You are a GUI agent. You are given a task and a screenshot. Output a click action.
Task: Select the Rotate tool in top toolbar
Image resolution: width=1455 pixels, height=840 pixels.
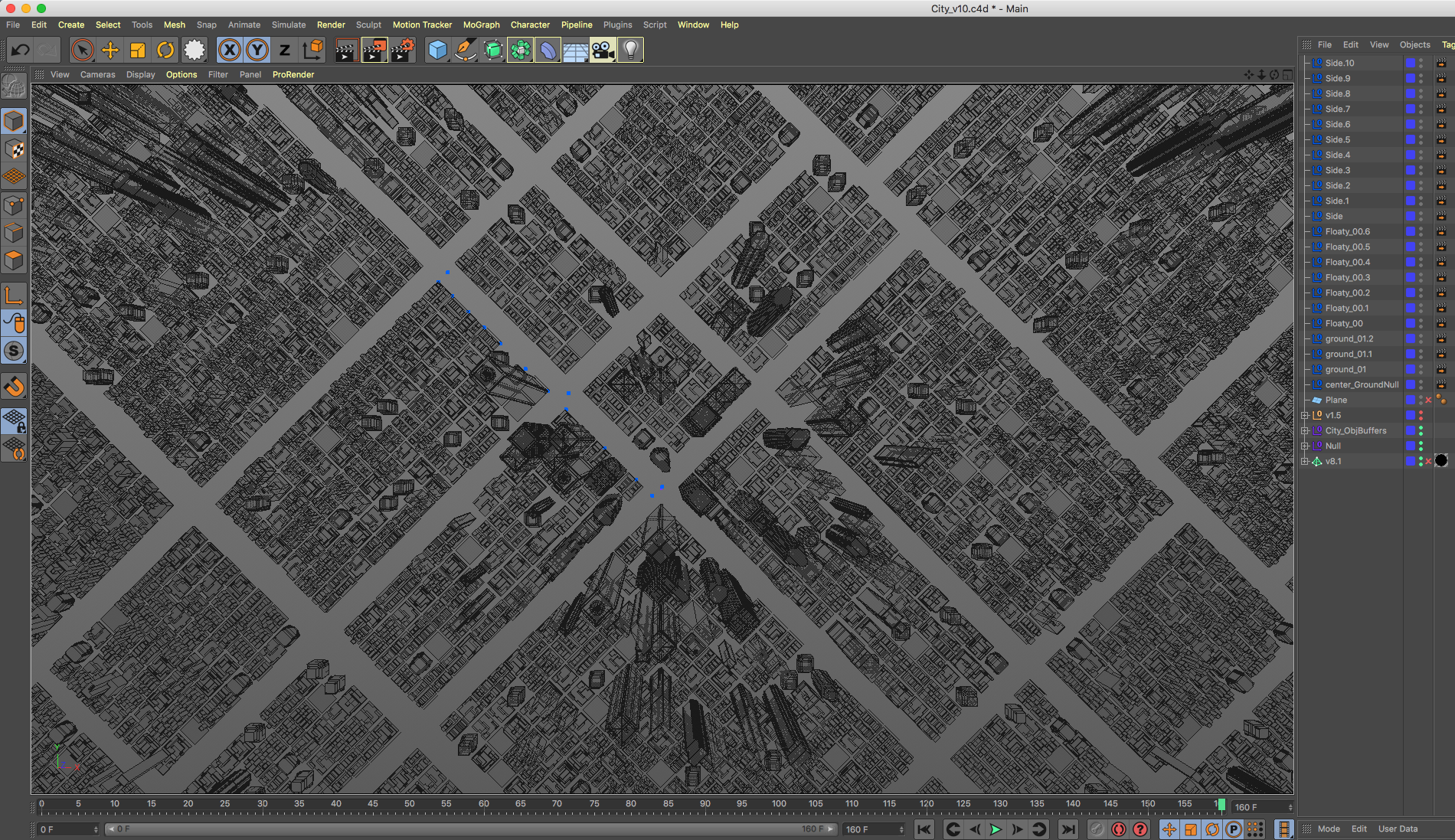tap(165, 51)
